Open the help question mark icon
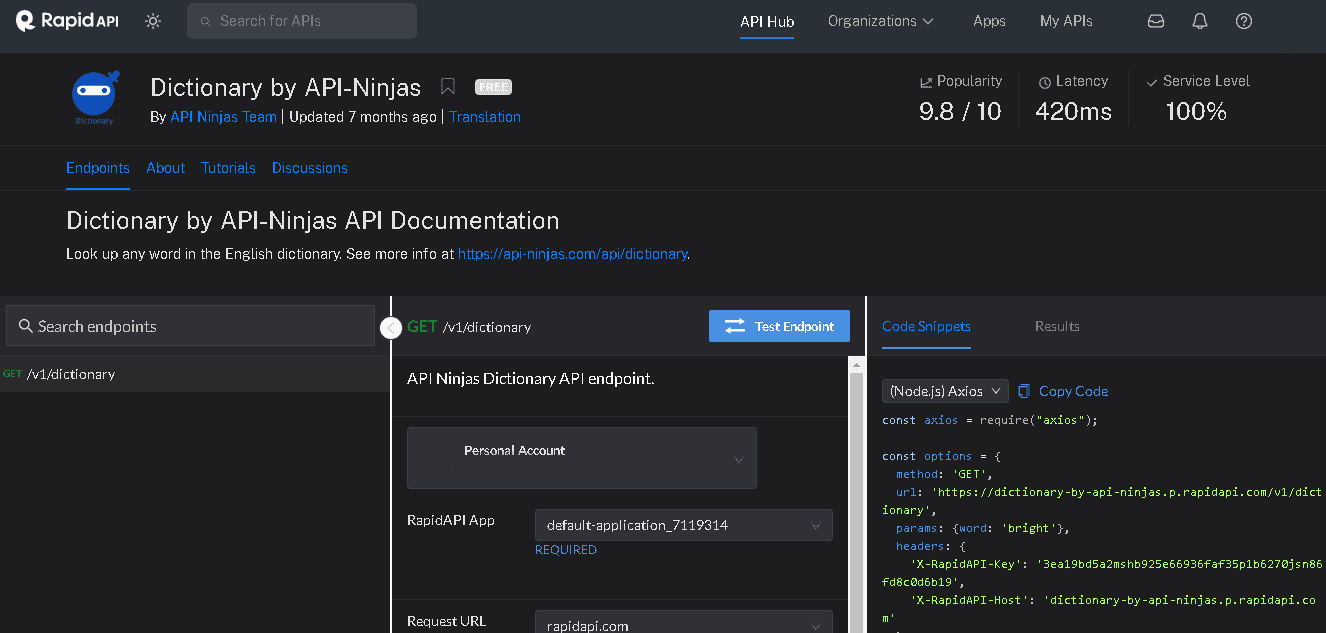This screenshot has width=1326, height=633. coord(1244,21)
